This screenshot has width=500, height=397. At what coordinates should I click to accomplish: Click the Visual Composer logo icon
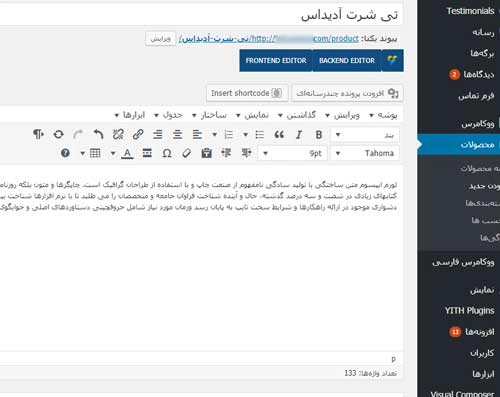(x=392, y=60)
